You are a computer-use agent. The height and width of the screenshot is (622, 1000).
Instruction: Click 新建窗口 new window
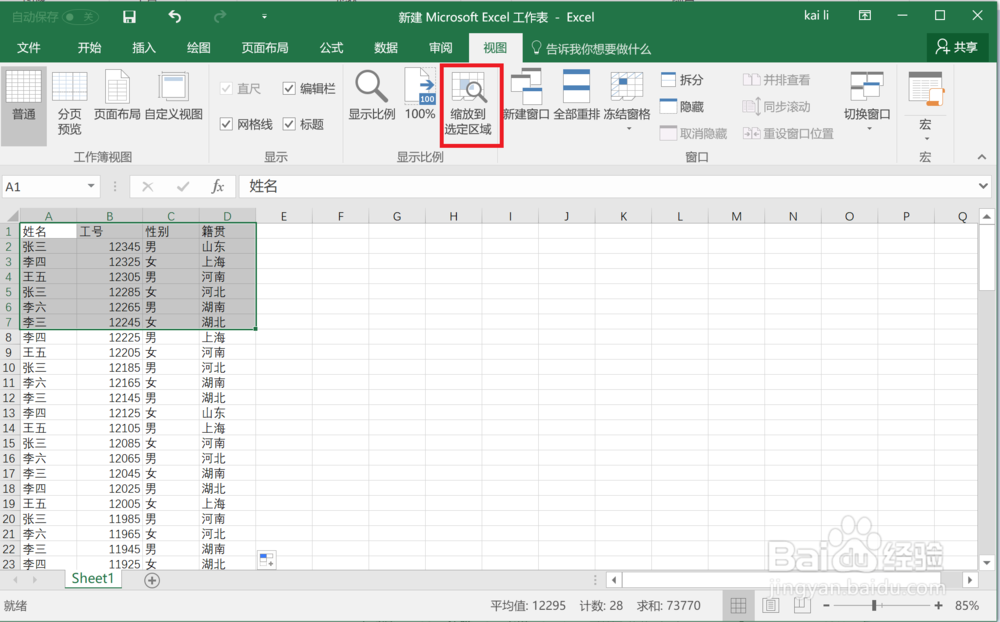(x=526, y=96)
